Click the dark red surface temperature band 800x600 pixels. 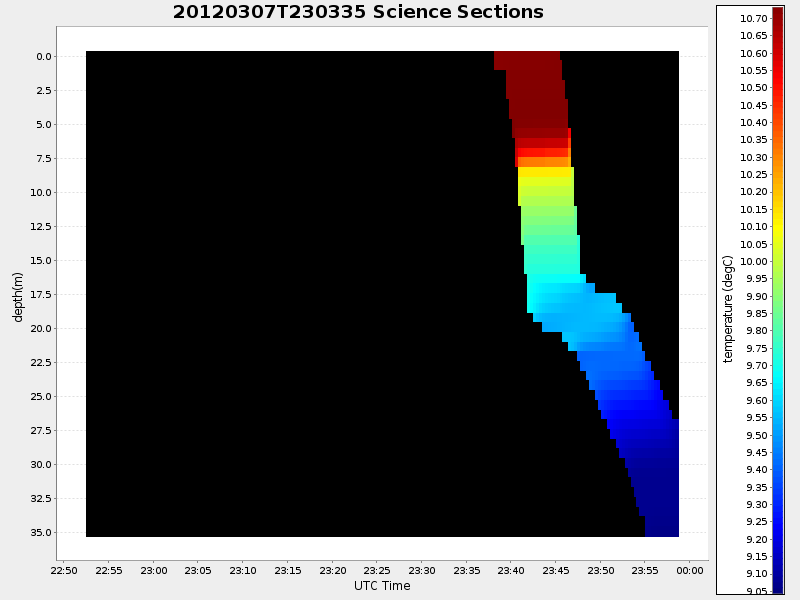tap(536, 92)
